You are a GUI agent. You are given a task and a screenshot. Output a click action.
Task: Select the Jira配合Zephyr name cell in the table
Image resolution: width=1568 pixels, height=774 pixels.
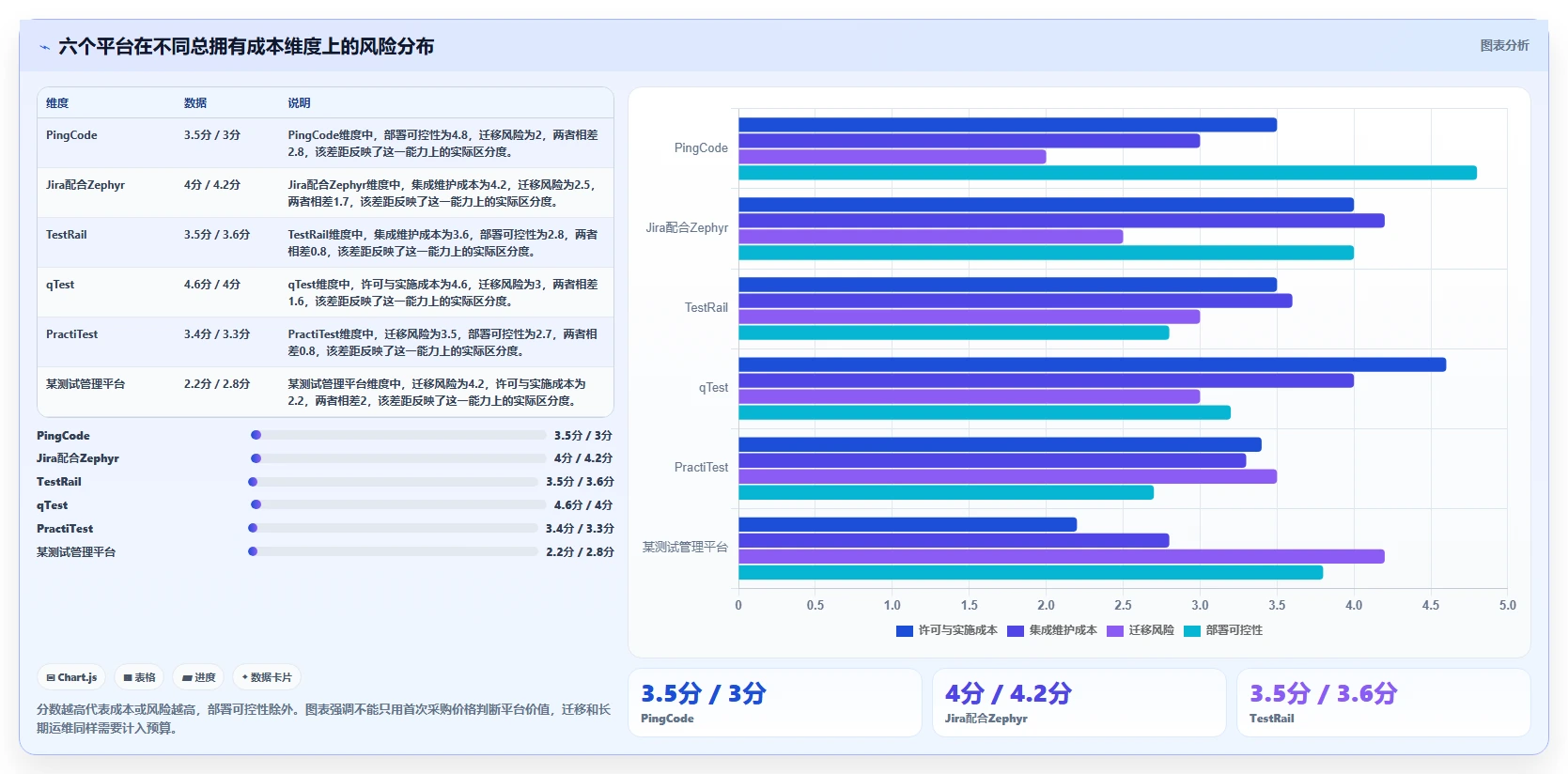(x=85, y=185)
